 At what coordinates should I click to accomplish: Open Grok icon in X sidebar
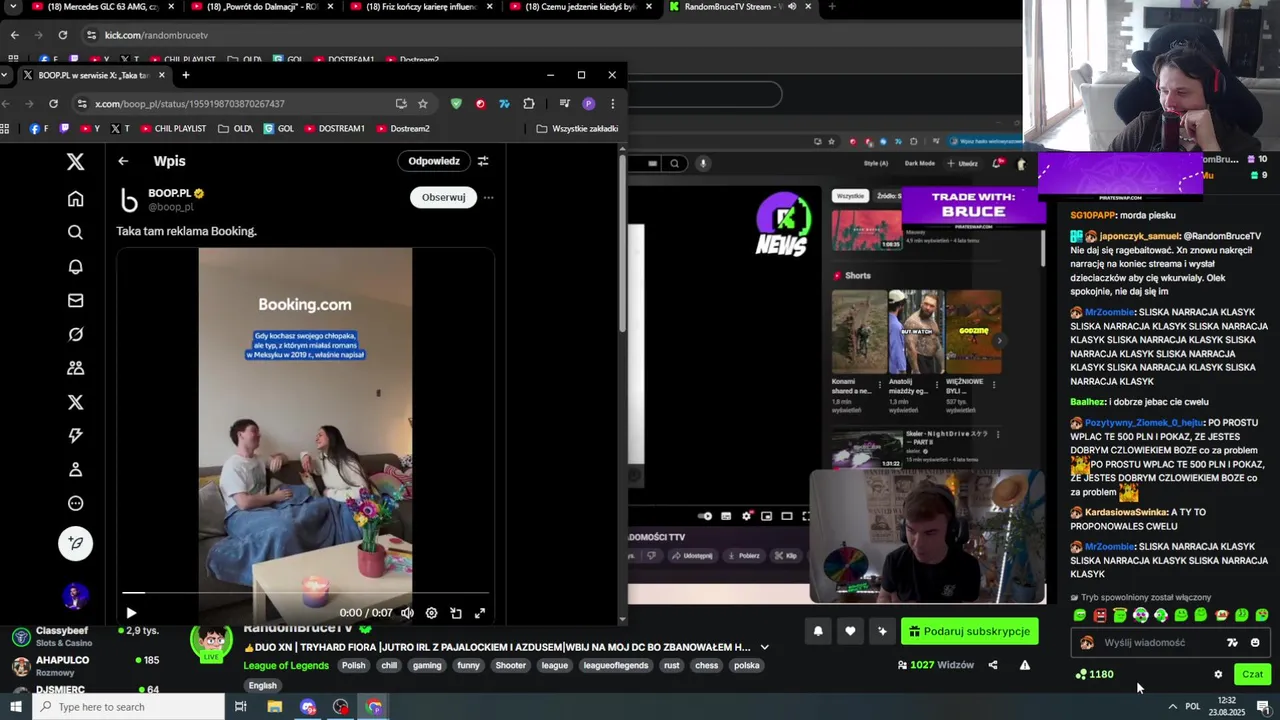pyautogui.click(x=75, y=334)
